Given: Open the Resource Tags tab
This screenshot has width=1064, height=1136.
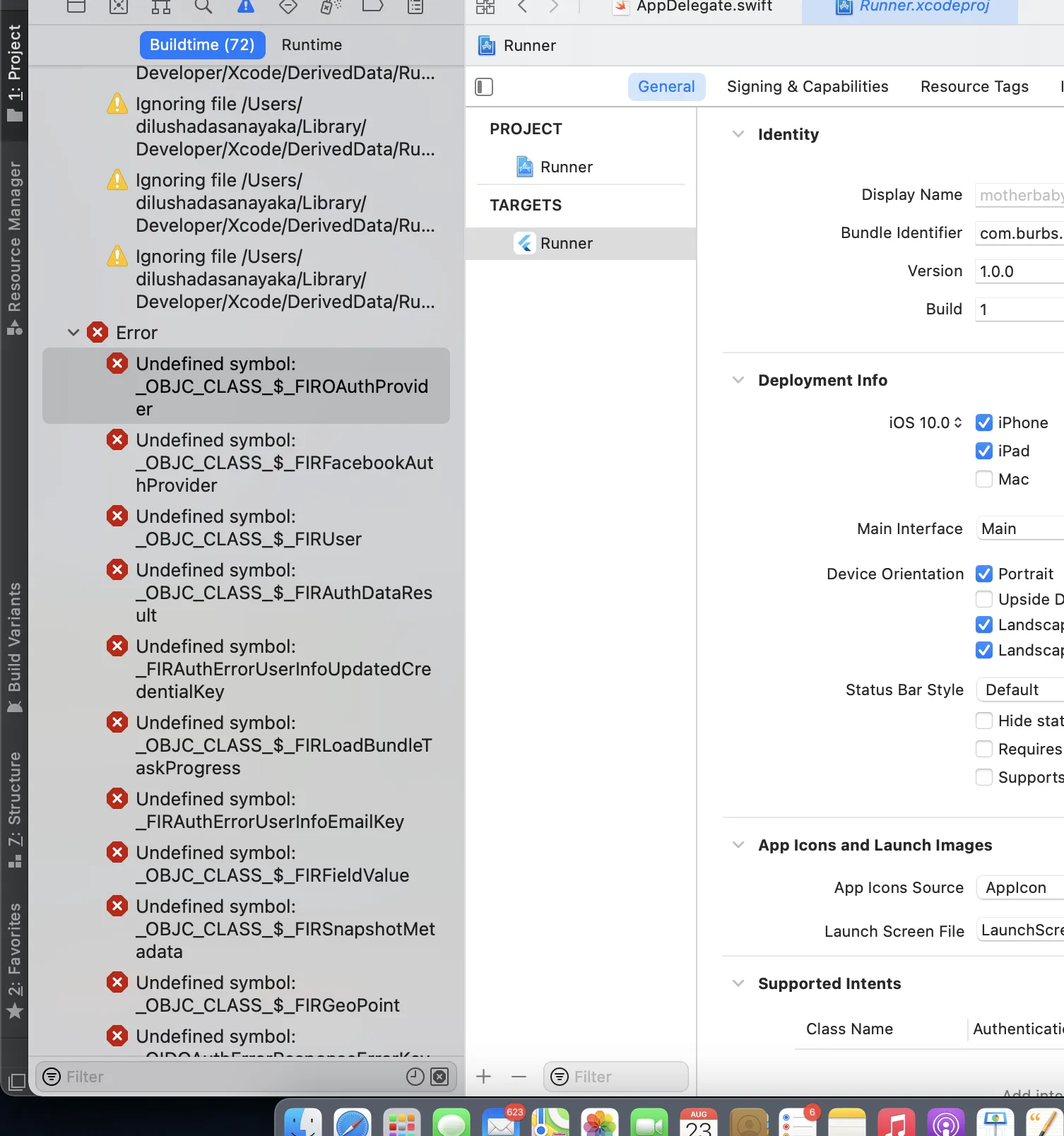Looking at the screenshot, I should coord(974,87).
